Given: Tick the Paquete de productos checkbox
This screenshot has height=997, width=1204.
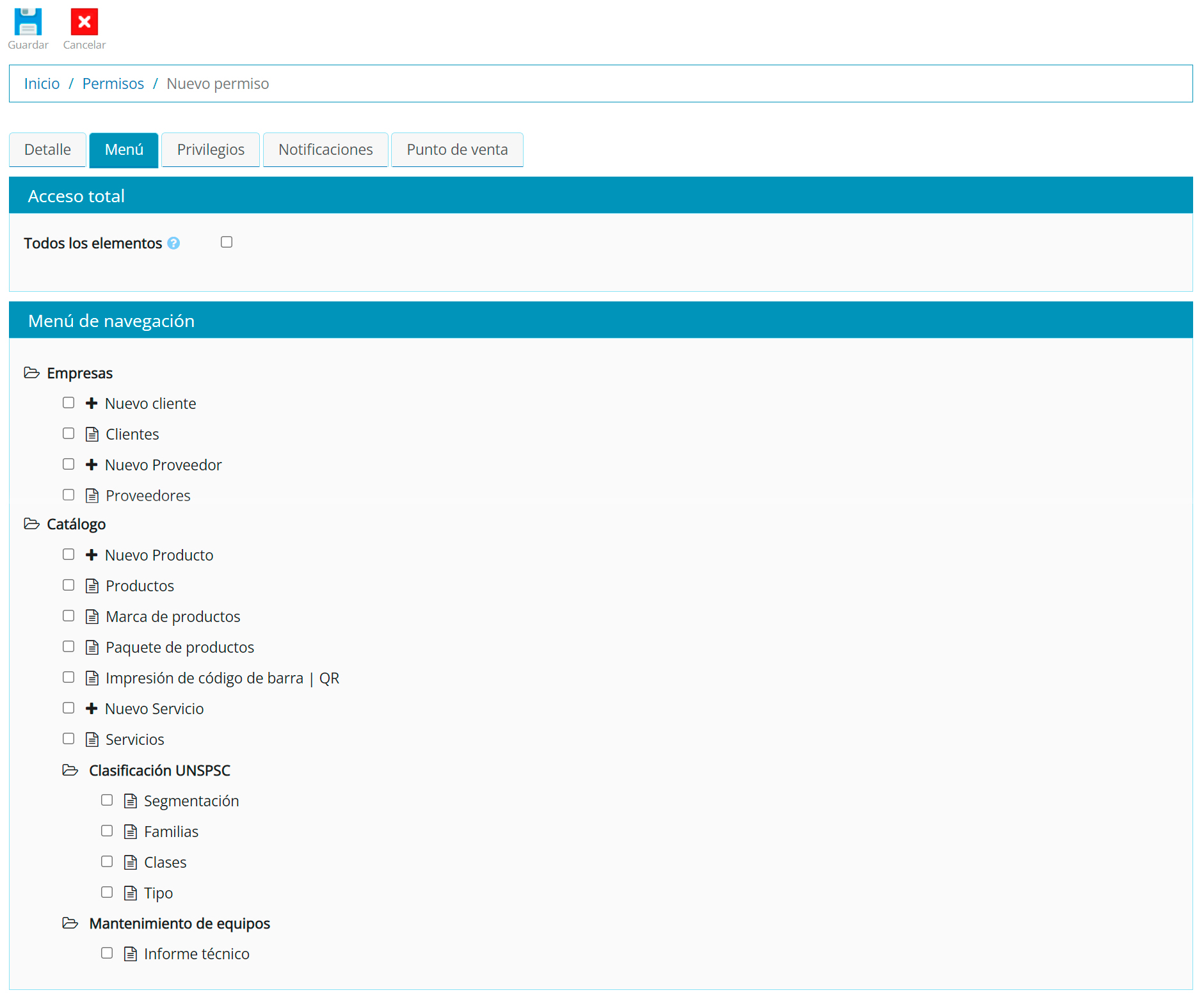Looking at the screenshot, I should coord(68,646).
